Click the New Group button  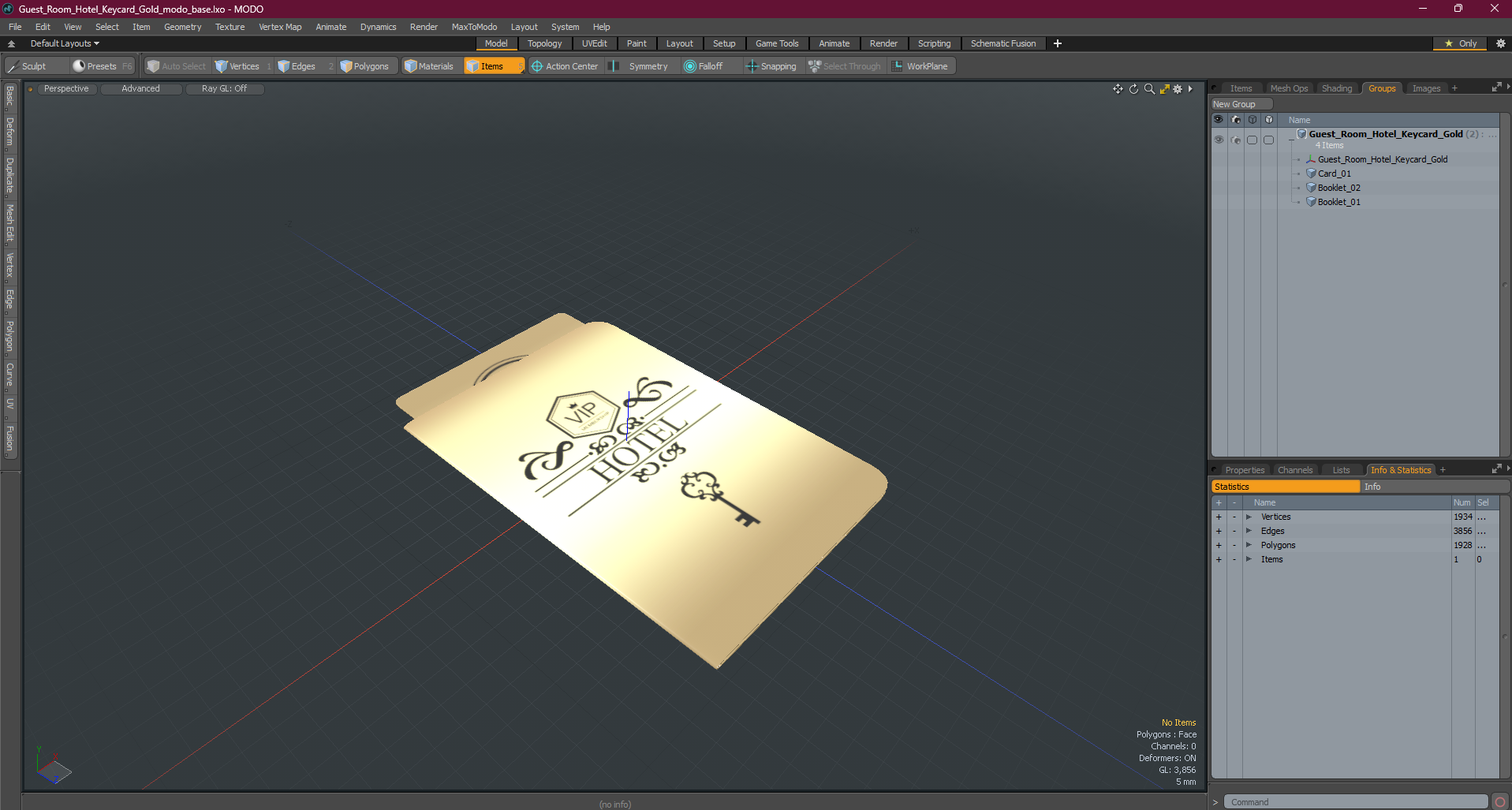click(1241, 104)
